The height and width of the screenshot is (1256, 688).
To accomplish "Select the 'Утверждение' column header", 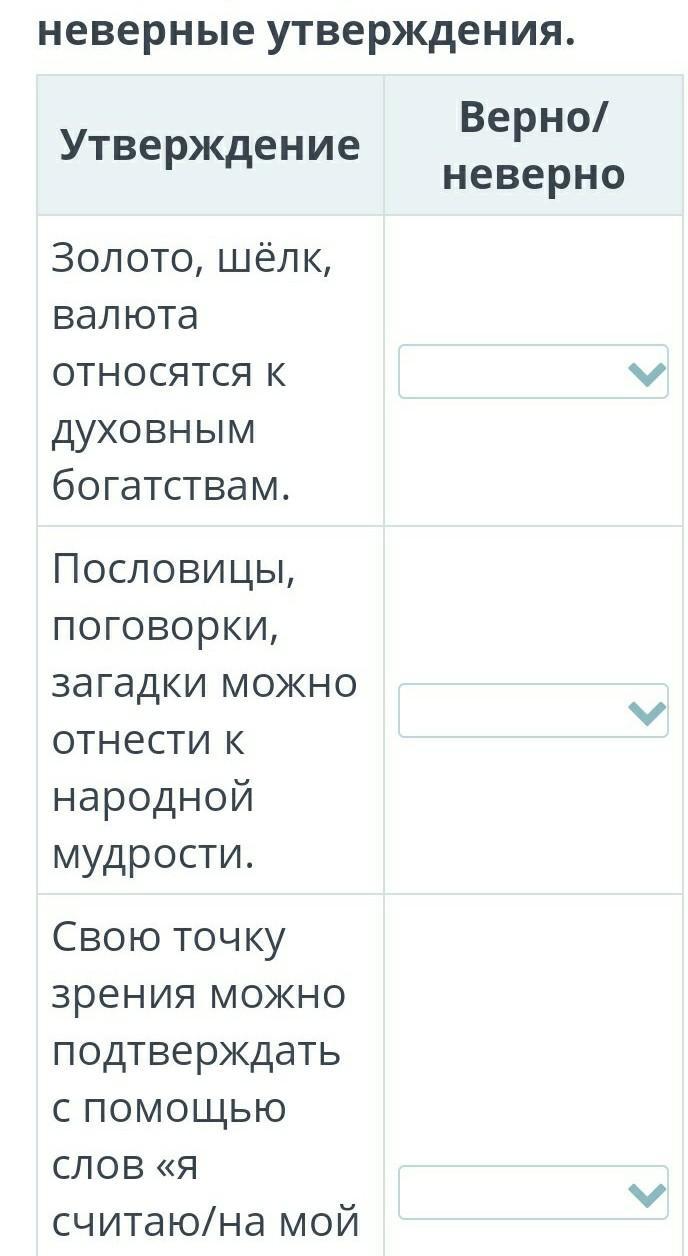I will [x=210, y=146].
